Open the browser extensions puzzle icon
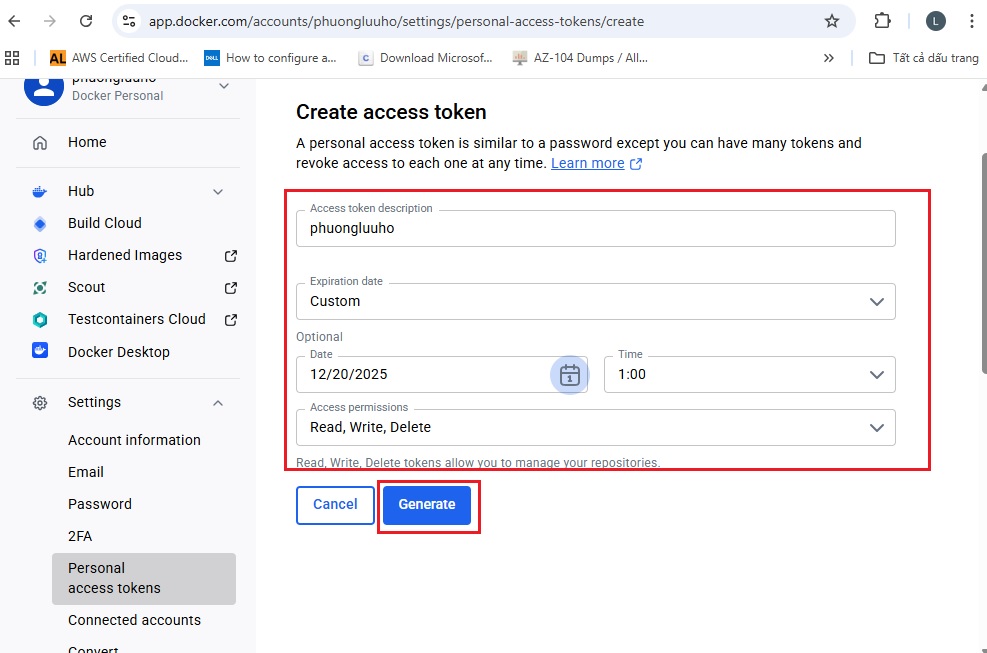 pyautogui.click(x=882, y=21)
